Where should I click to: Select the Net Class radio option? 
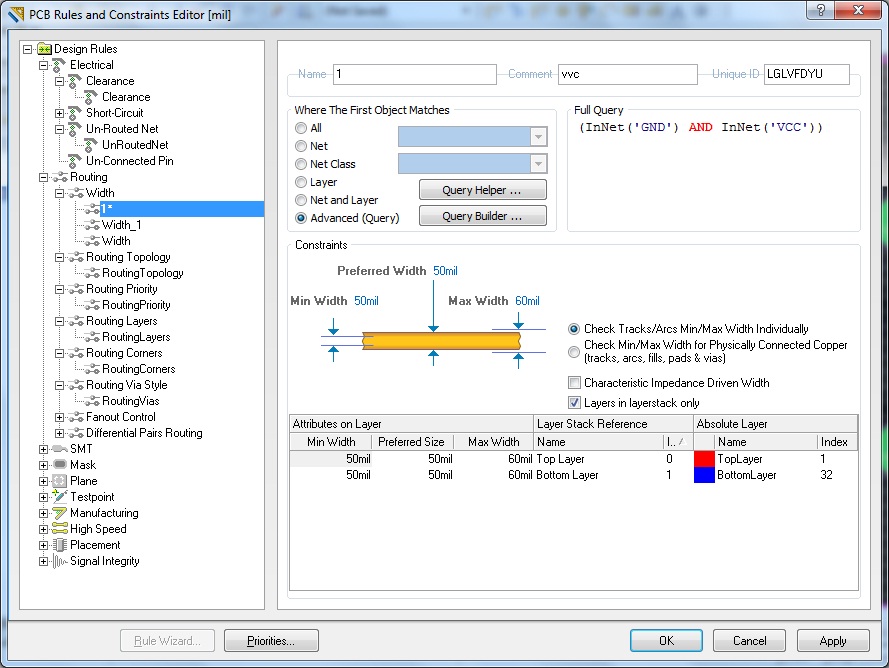point(301,164)
